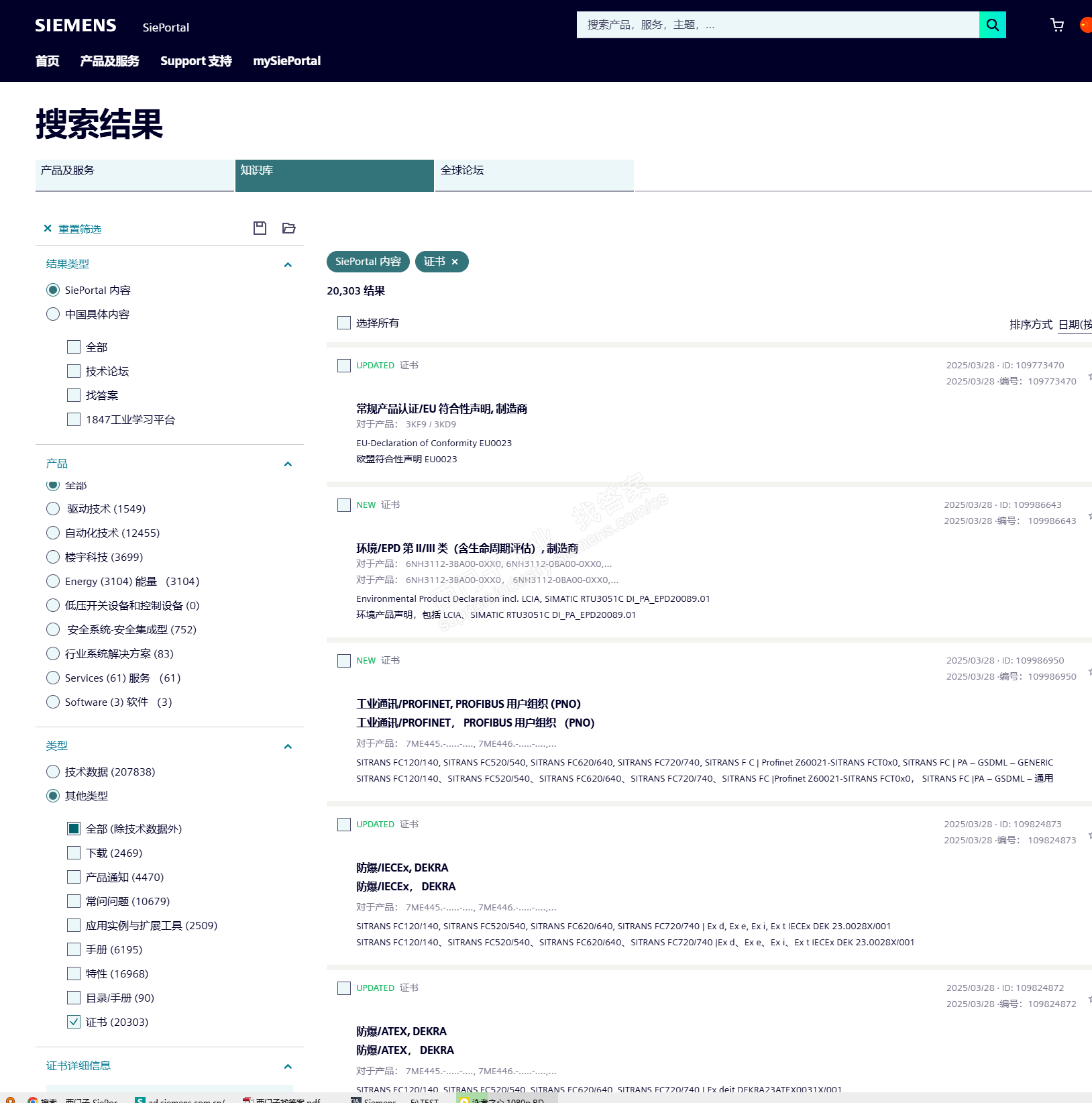Check the 手册 (6195) checkbox
The width and height of the screenshot is (1092, 1103).
(x=74, y=949)
